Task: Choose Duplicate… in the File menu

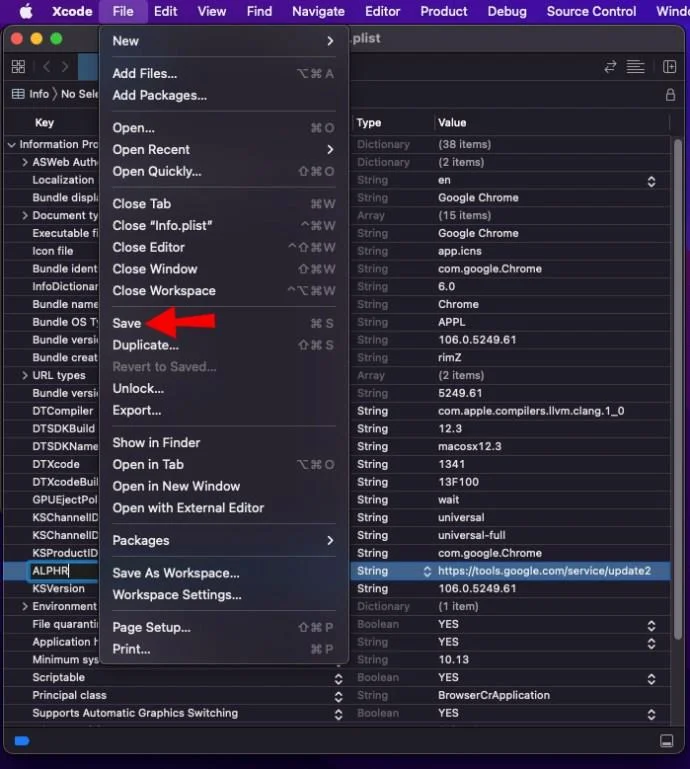Action: click(224, 345)
